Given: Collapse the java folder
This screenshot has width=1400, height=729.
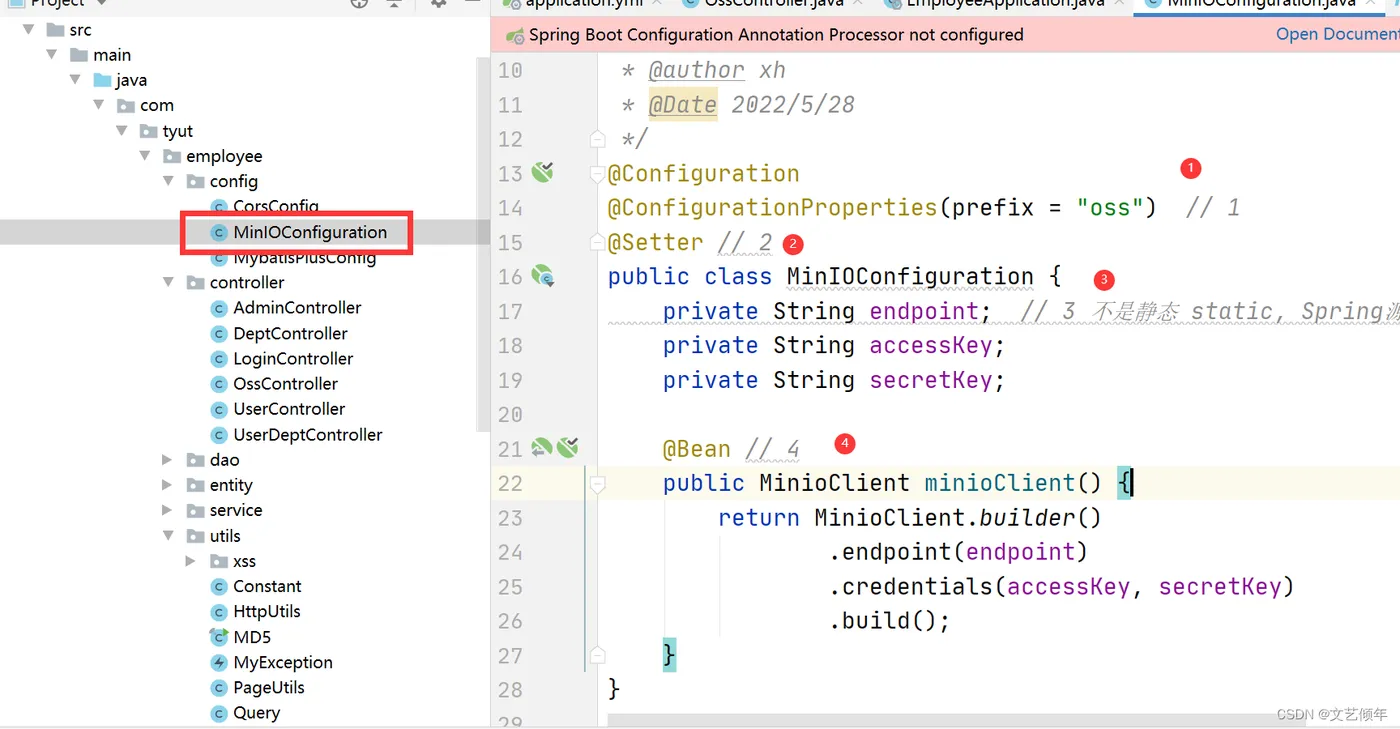Looking at the screenshot, I should pyautogui.click(x=76, y=80).
